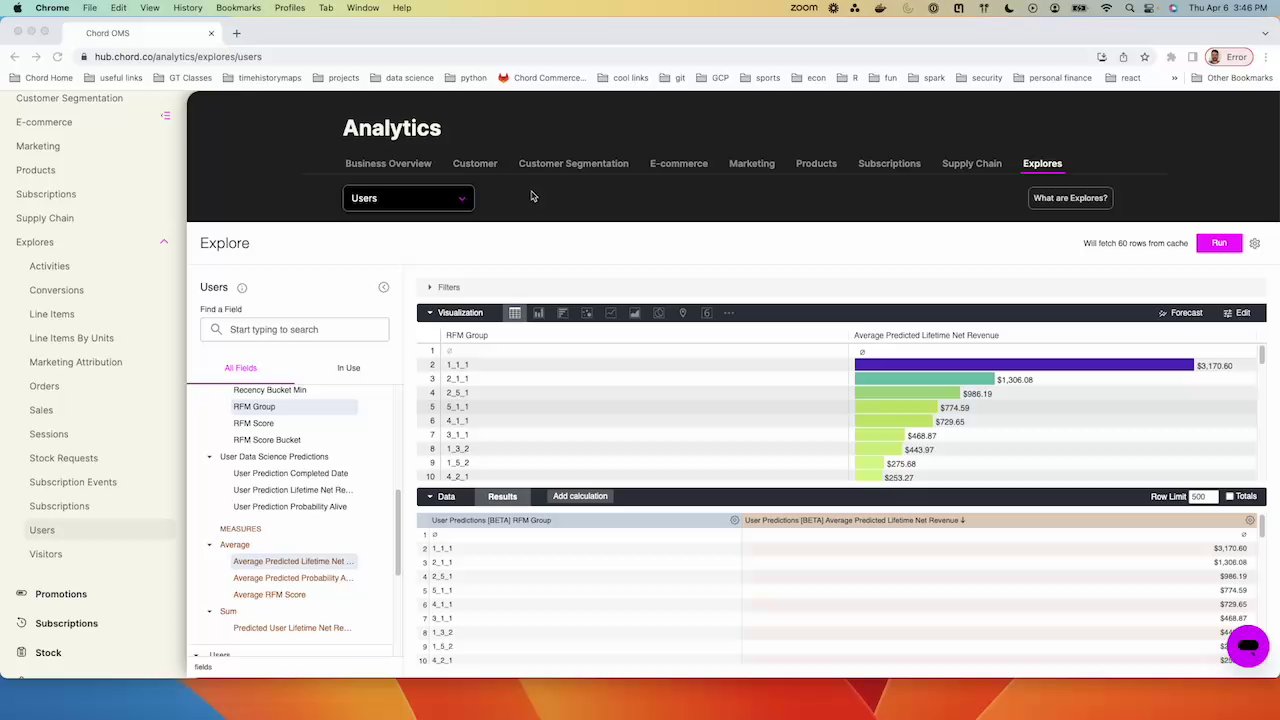The height and width of the screenshot is (720, 1280).
Task: Open the Chrome three-dot menu
Action: pos(1266,57)
